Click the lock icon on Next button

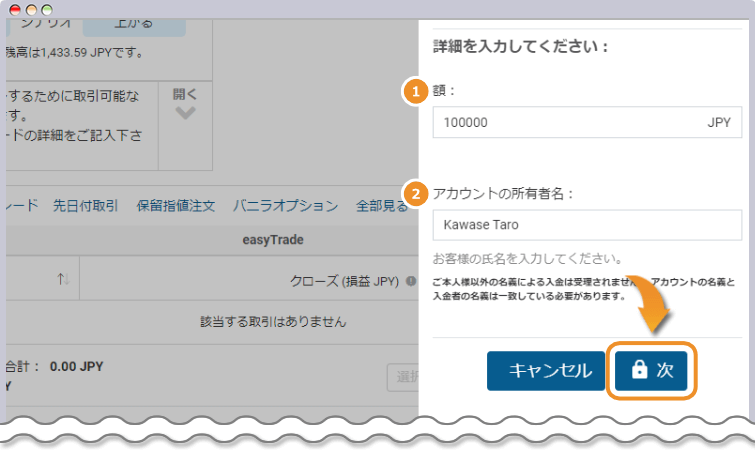tap(639, 370)
